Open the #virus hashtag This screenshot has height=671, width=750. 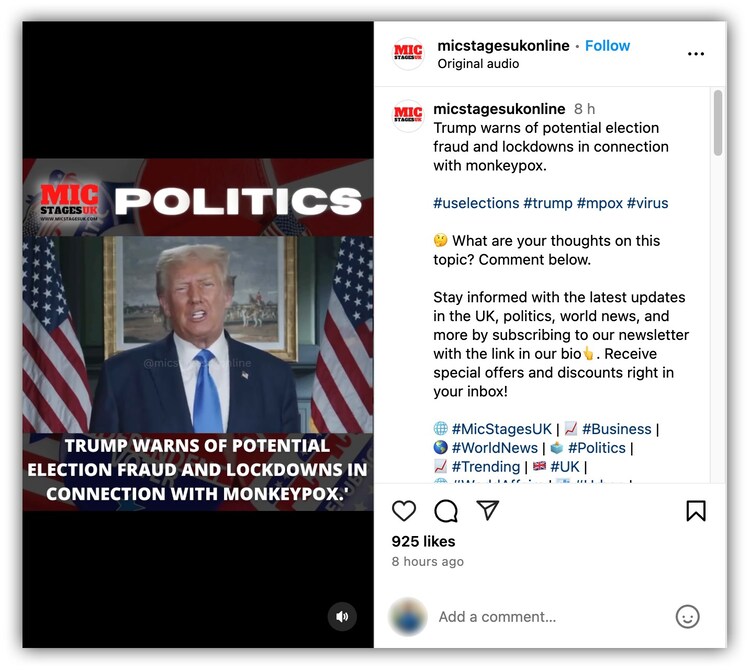coord(648,203)
